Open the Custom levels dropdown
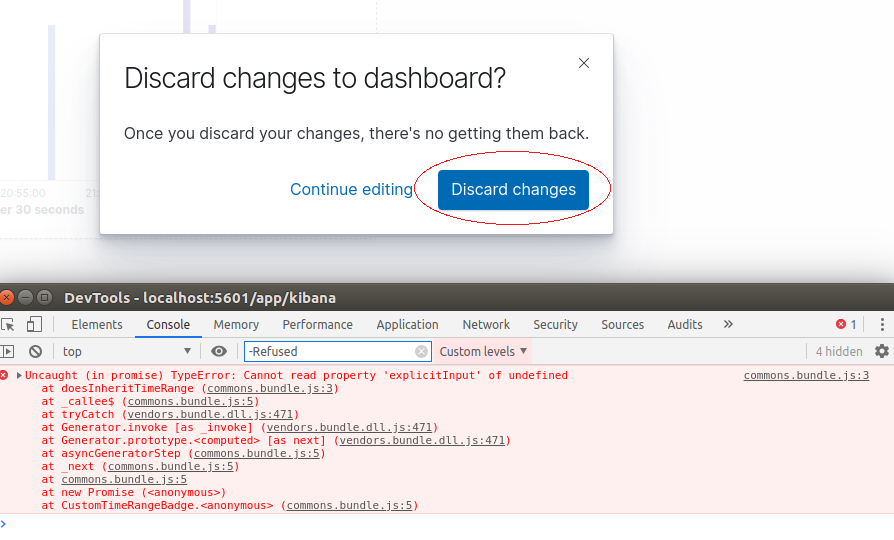894x540 pixels. 483,351
